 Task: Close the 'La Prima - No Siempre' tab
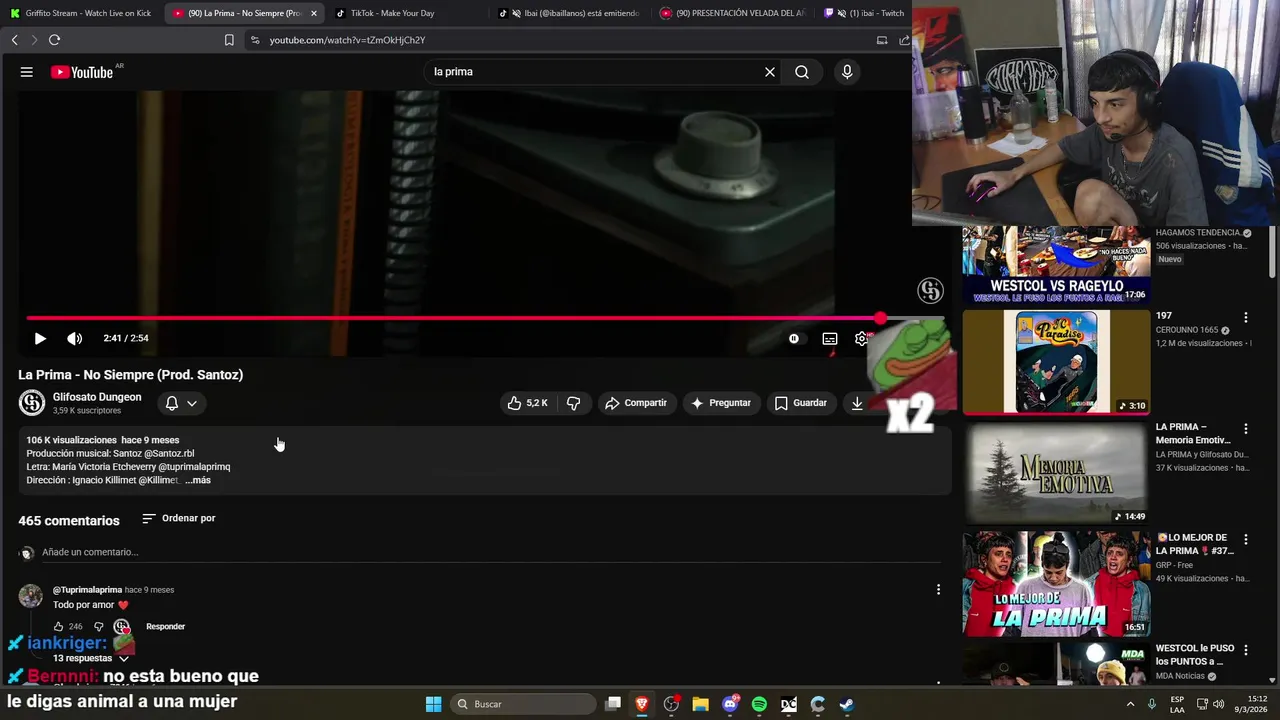pos(314,13)
